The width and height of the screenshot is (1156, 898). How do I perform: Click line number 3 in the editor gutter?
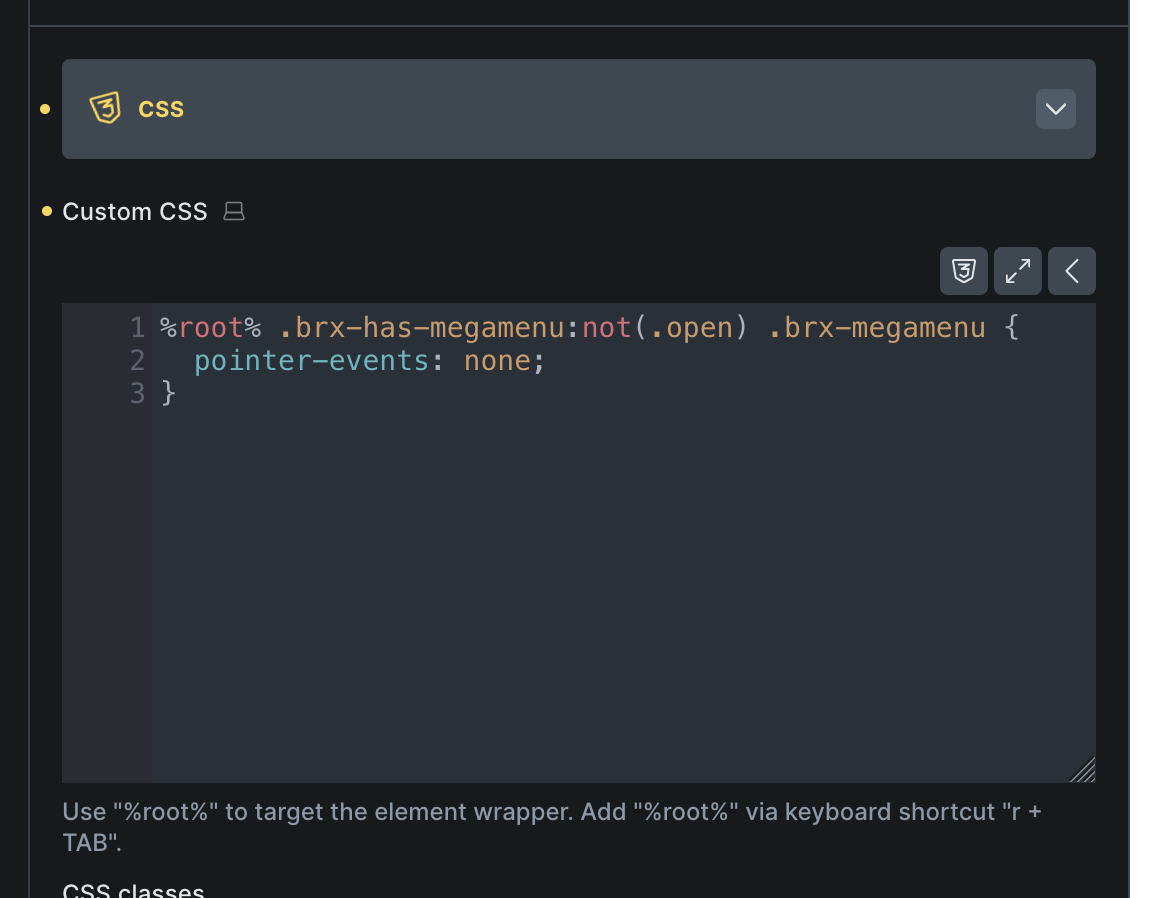click(x=137, y=394)
